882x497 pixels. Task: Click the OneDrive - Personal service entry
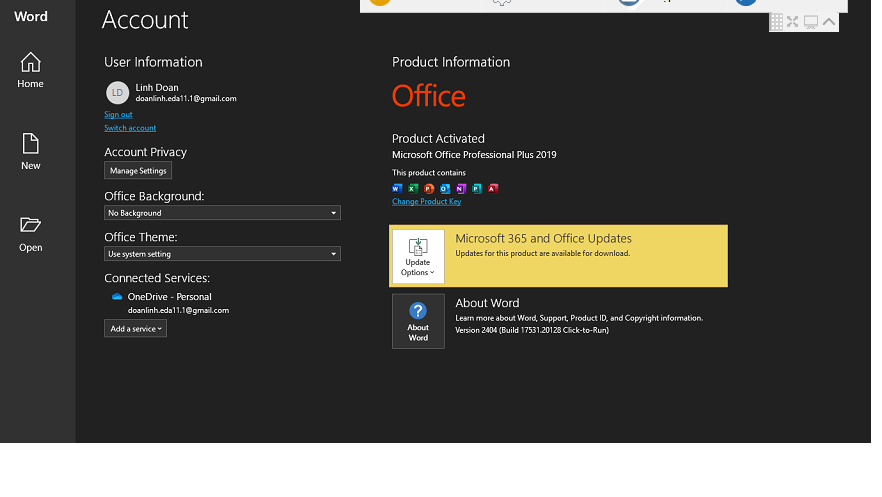pyautogui.click(x=169, y=296)
